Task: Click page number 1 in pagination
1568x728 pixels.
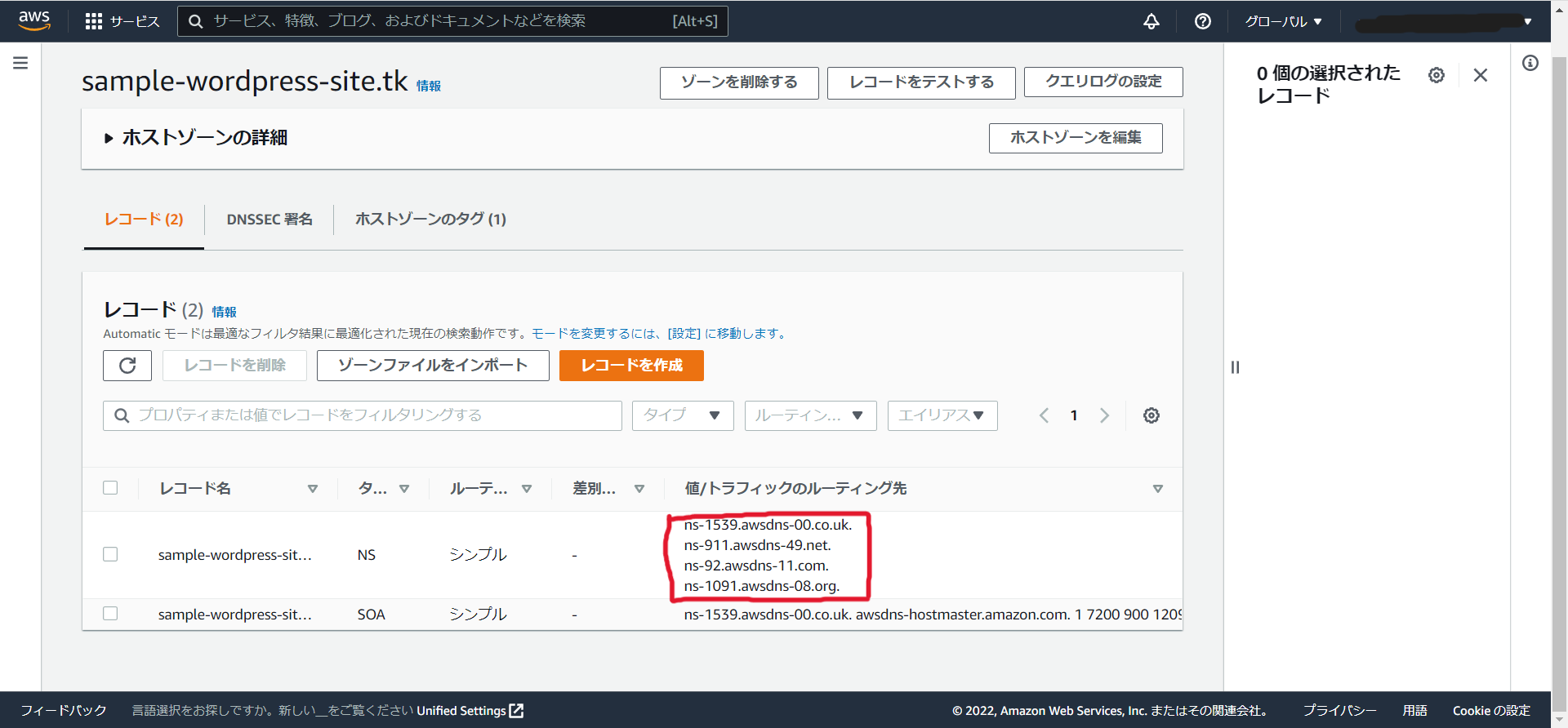Action: [x=1074, y=415]
